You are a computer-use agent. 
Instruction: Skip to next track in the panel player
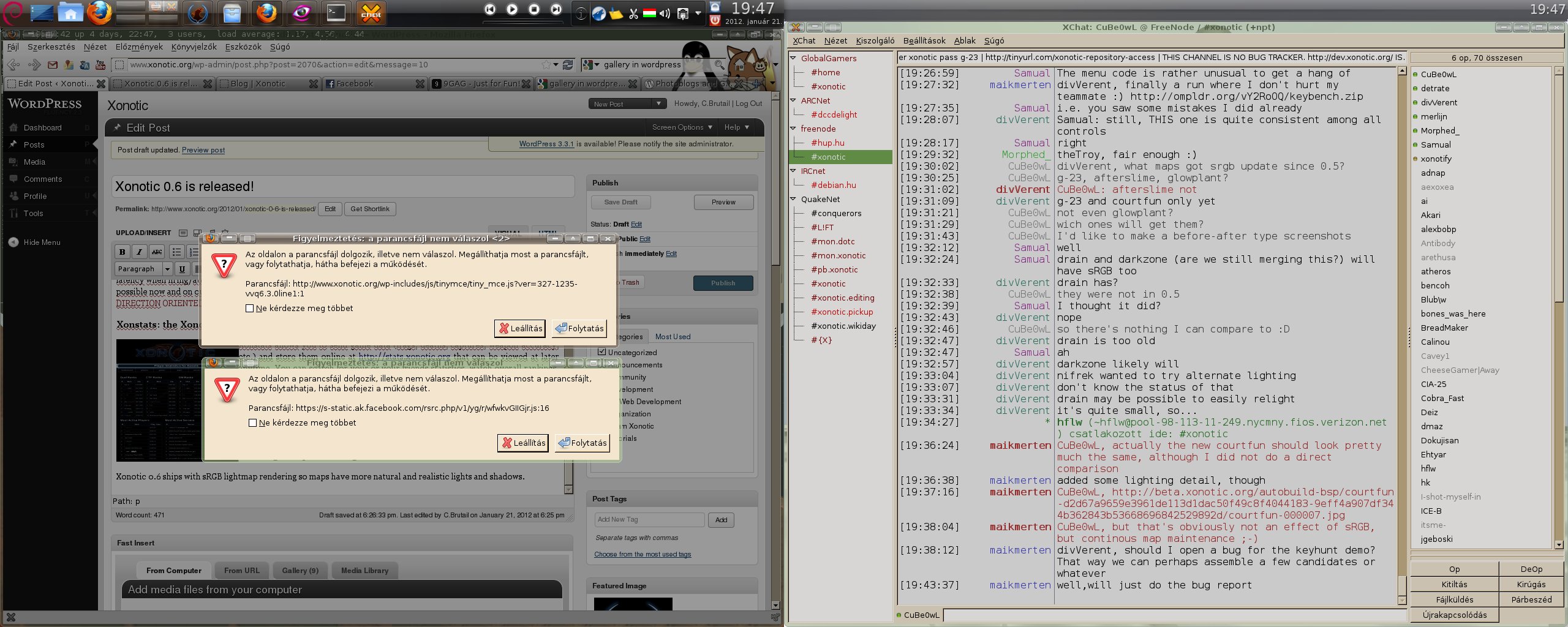tap(556, 9)
